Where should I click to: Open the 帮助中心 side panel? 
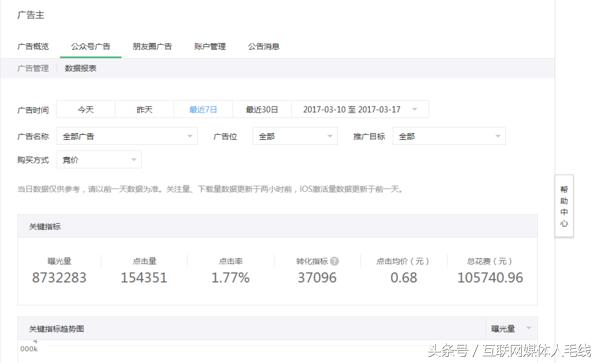(x=564, y=206)
